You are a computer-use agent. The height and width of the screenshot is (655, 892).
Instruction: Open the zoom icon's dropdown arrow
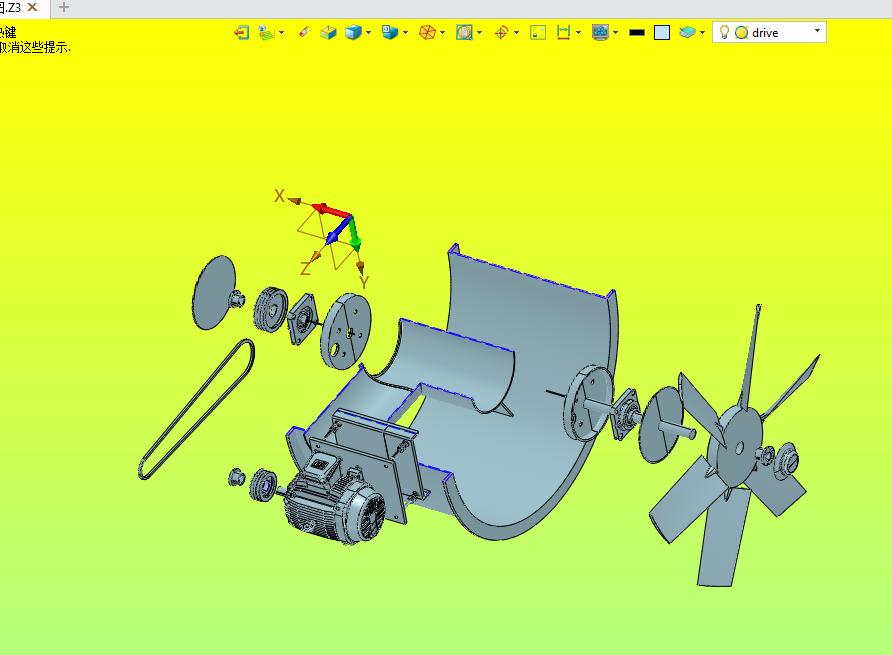coord(480,32)
